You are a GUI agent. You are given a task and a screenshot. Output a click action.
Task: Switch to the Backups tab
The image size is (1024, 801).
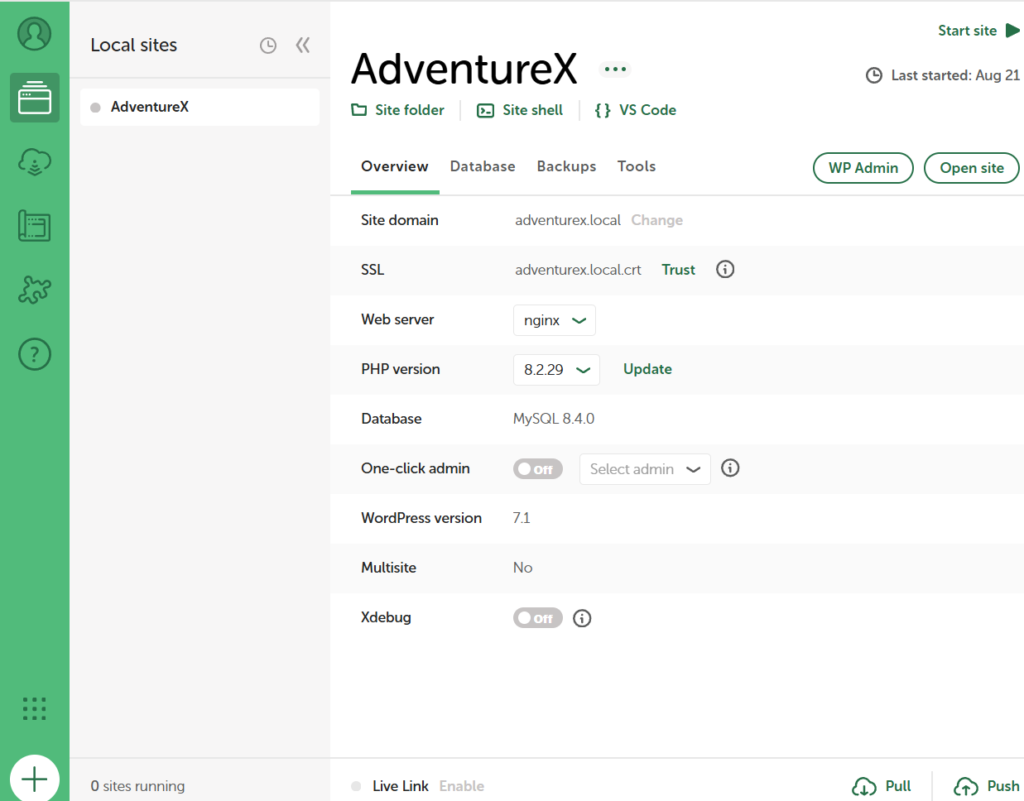click(x=566, y=166)
